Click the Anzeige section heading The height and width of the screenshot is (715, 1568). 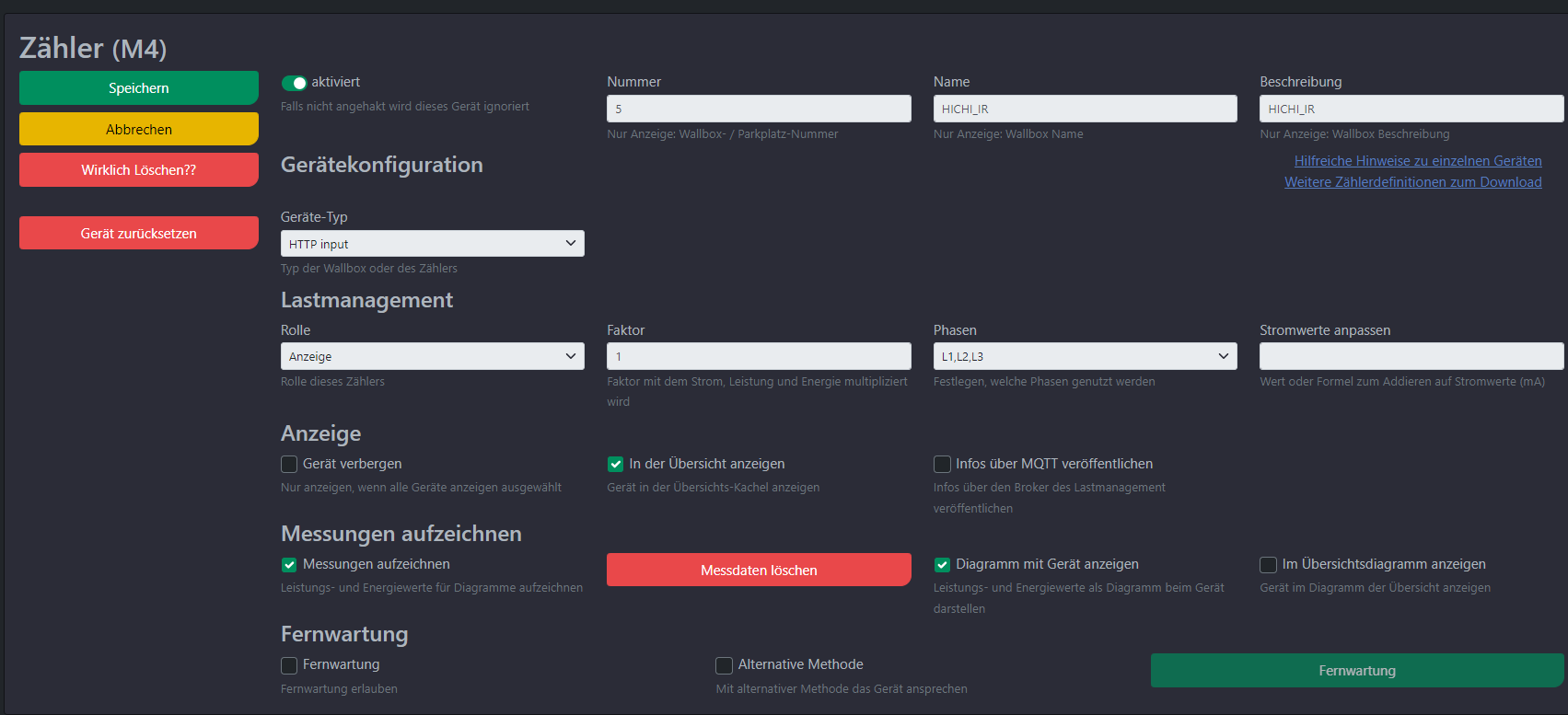(321, 433)
